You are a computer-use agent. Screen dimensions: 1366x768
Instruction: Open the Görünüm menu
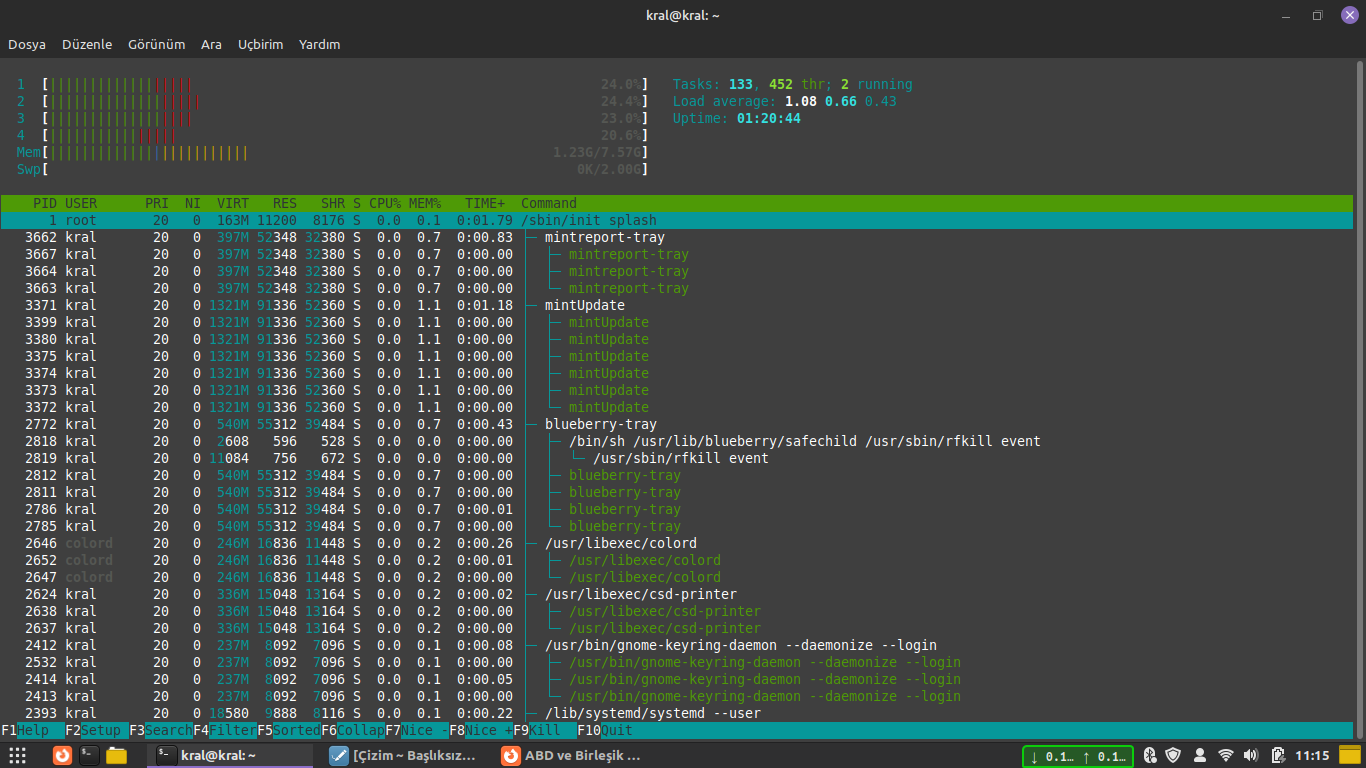(157, 45)
